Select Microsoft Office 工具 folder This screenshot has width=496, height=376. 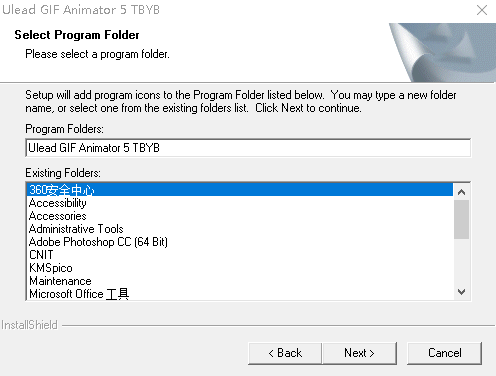[x=240, y=294]
